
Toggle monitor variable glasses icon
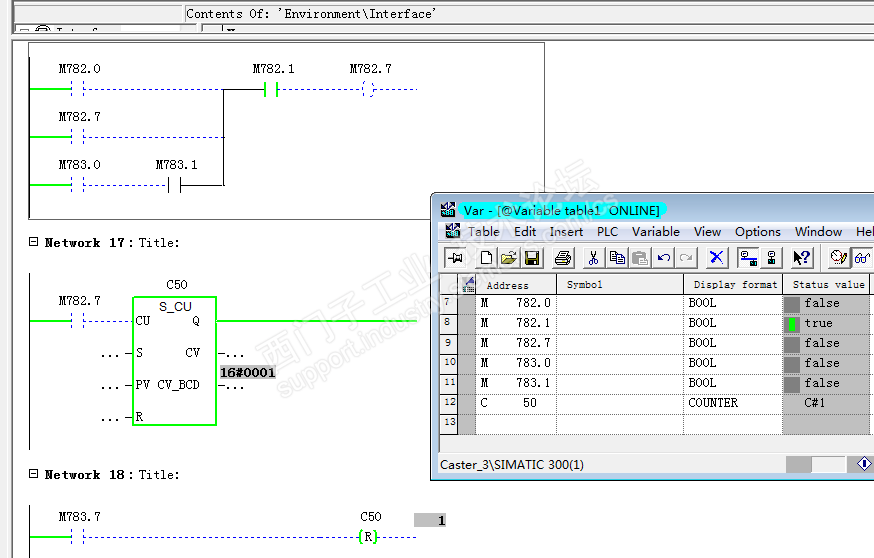tap(862, 258)
